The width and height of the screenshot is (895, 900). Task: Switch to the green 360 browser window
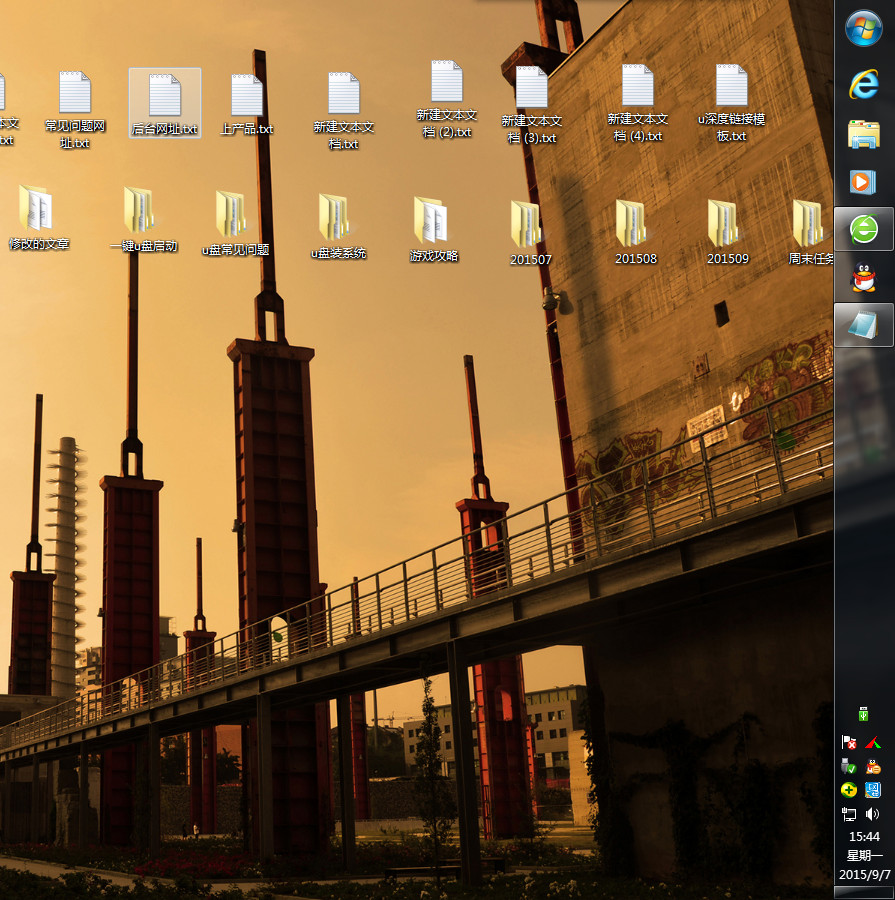(864, 230)
